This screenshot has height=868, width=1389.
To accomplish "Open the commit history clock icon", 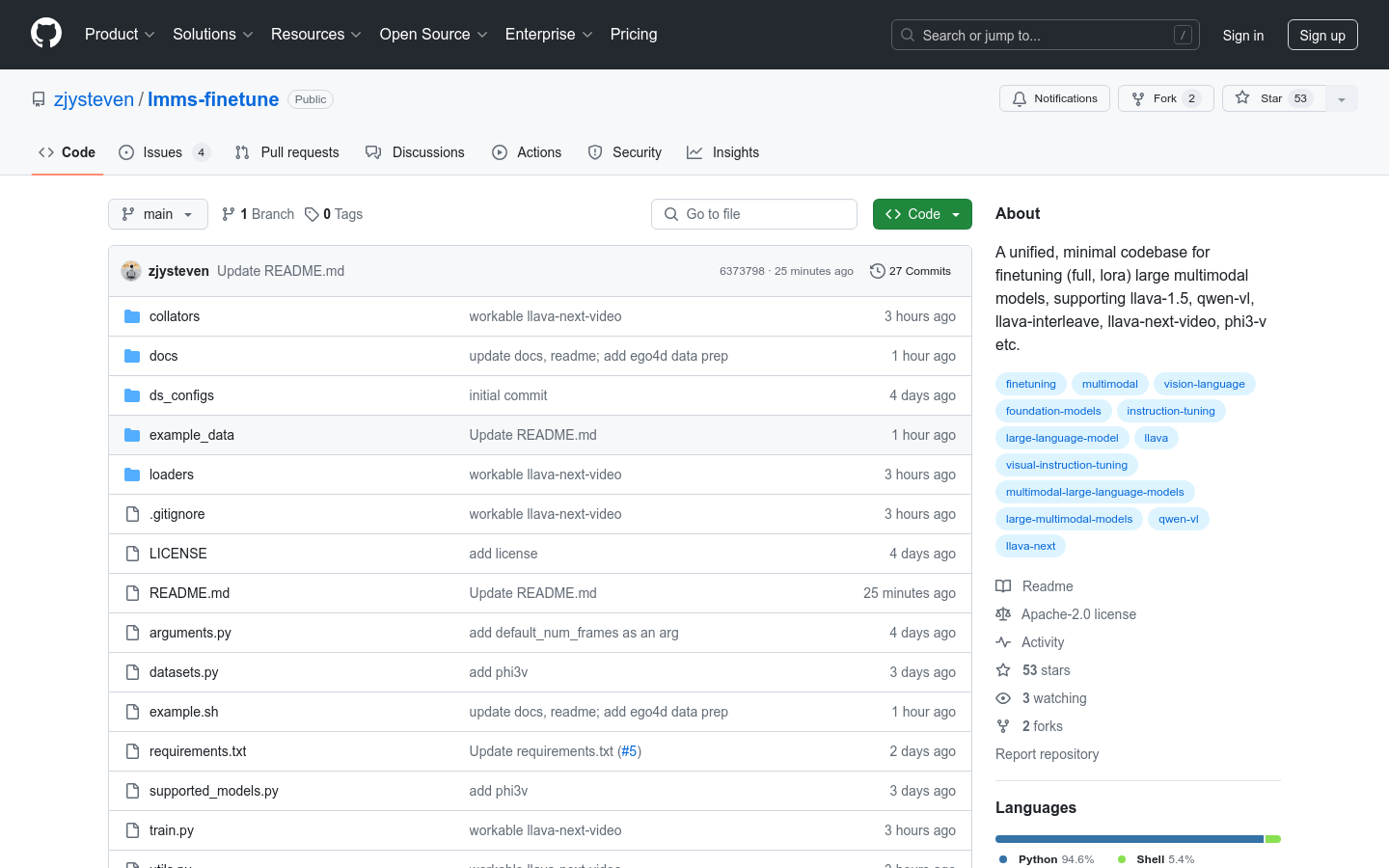I will 877,271.
